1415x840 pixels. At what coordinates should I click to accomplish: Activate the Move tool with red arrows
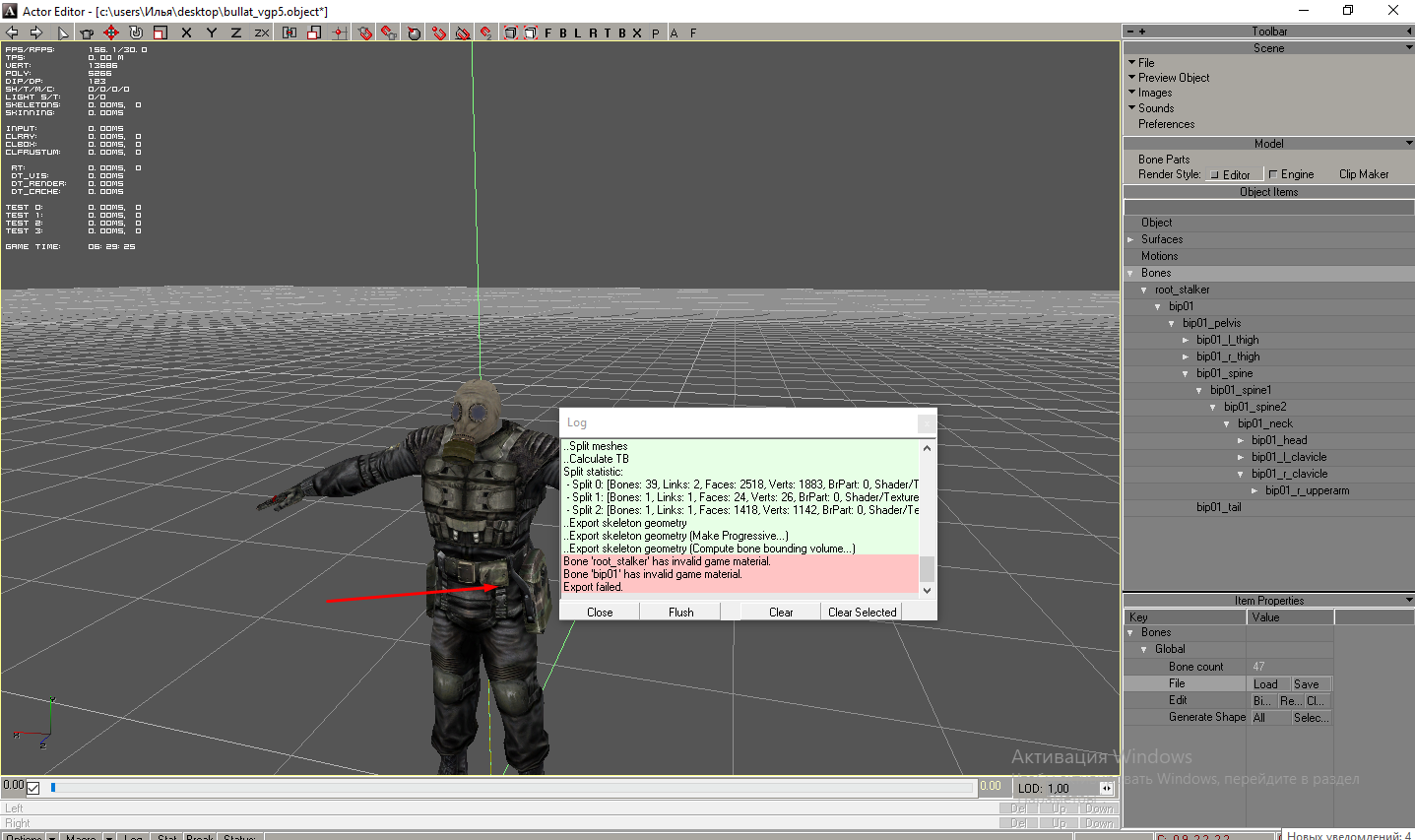[x=111, y=32]
